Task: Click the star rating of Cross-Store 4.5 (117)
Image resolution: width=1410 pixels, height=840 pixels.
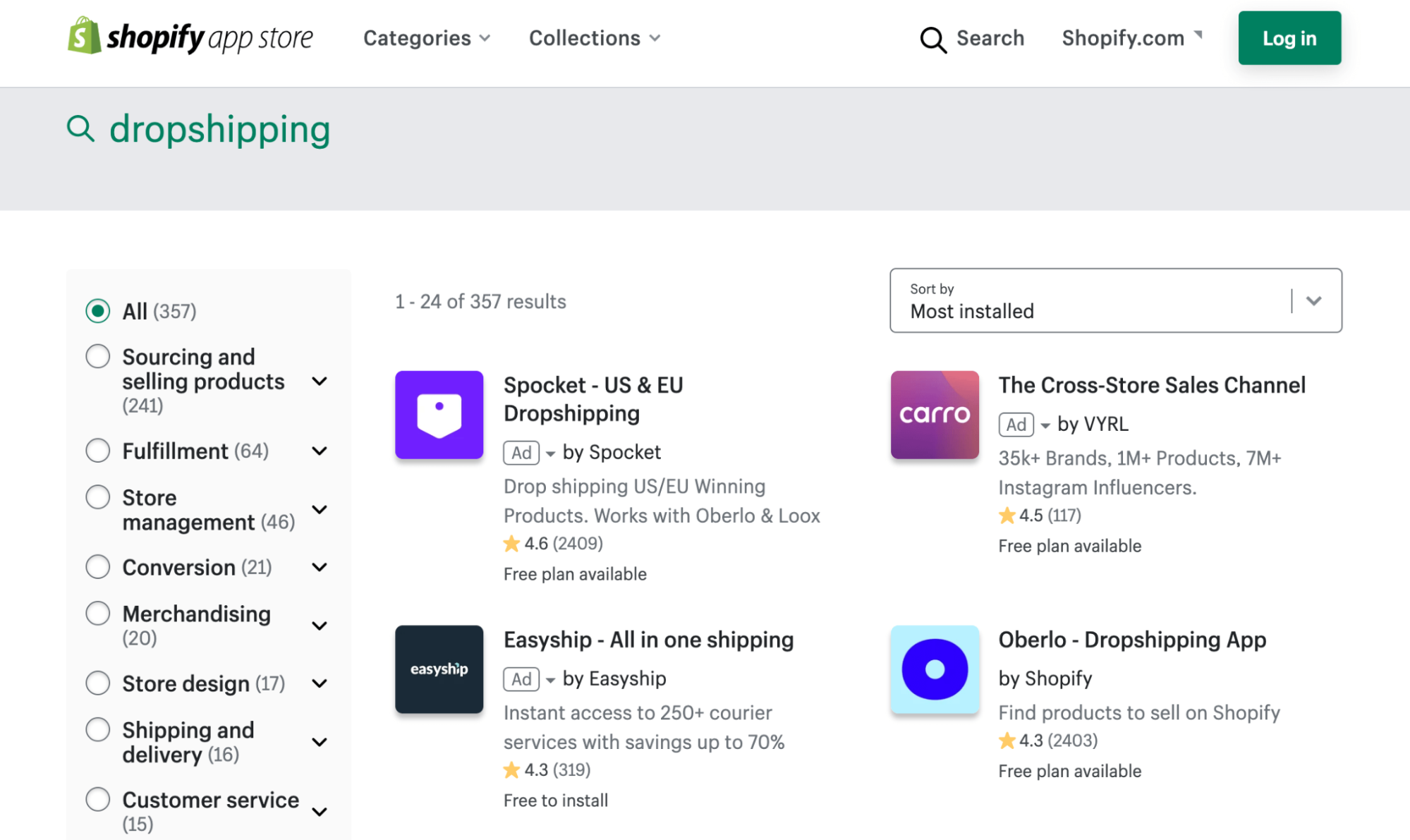Action: coord(1040,516)
